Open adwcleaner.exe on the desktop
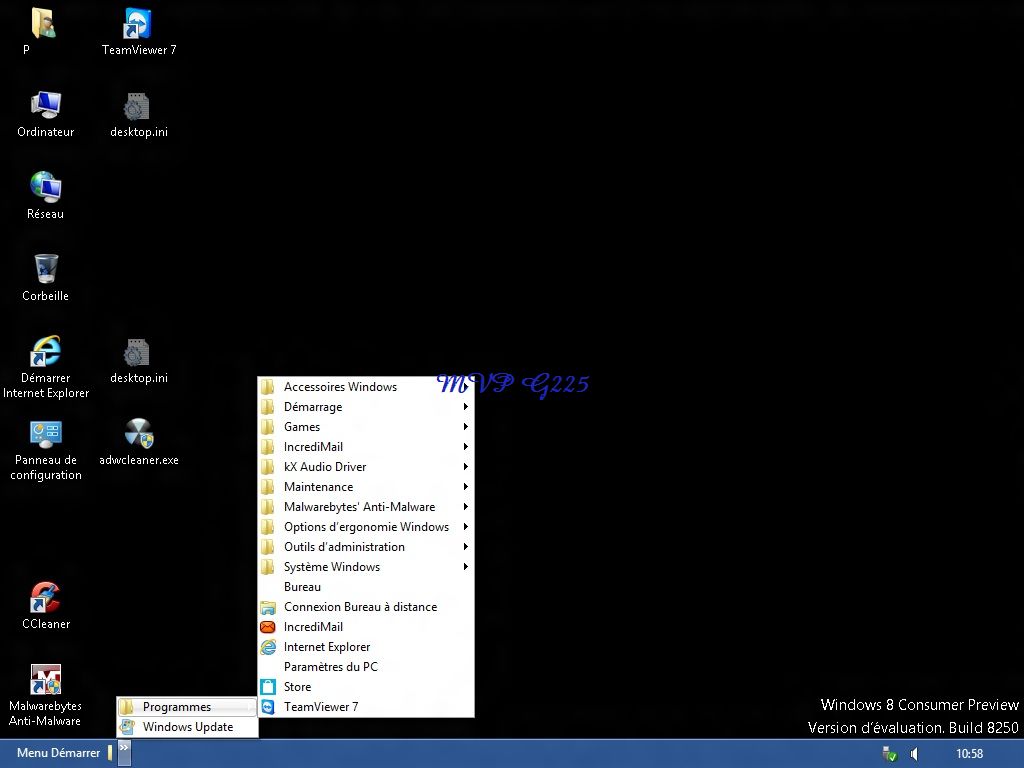The width and height of the screenshot is (1024, 768). tap(138, 435)
